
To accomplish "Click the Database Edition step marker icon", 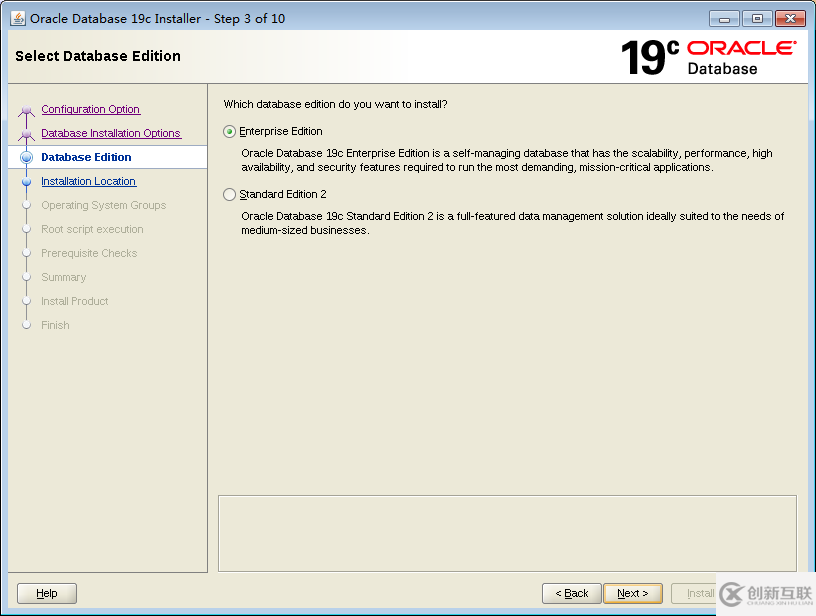I will pyautogui.click(x=27, y=157).
